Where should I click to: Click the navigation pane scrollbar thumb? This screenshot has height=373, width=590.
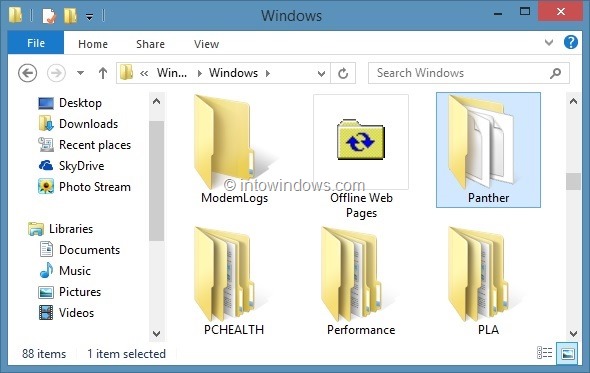pyautogui.click(x=157, y=181)
